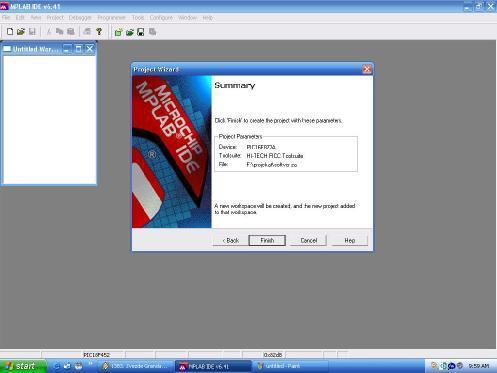This screenshot has height=373, width=497.
Task: Click the Copy toolbar icon
Action: tap(60, 32)
